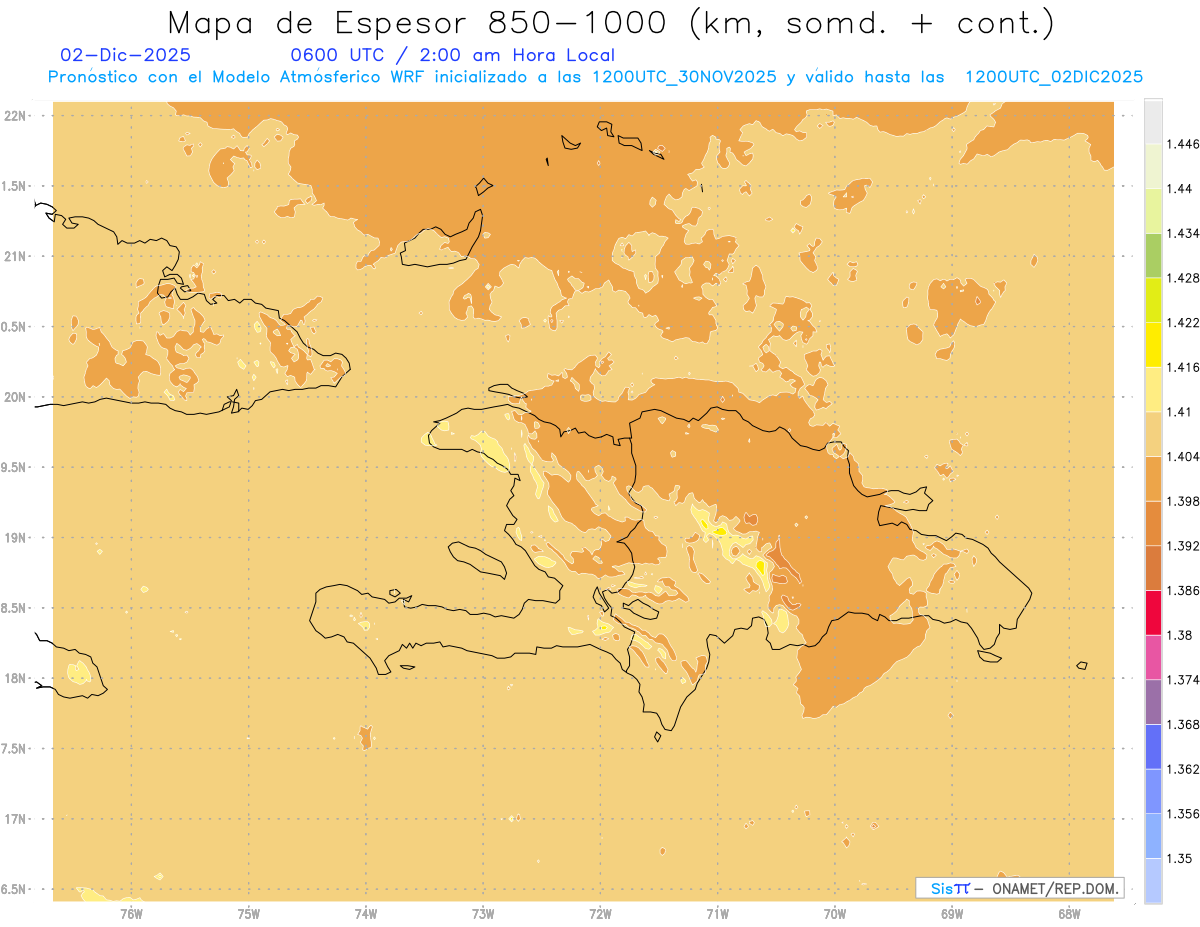The height and width of the screenshot is (927, 1200).
Task: Click the 20N latitude label
Action: pyautogui.click(x=15, y=397)
